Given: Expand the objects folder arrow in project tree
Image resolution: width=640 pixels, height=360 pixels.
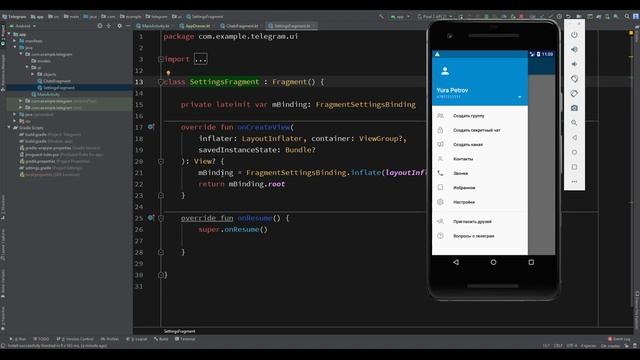Looking at the screenshot, I should pos(33,74).
